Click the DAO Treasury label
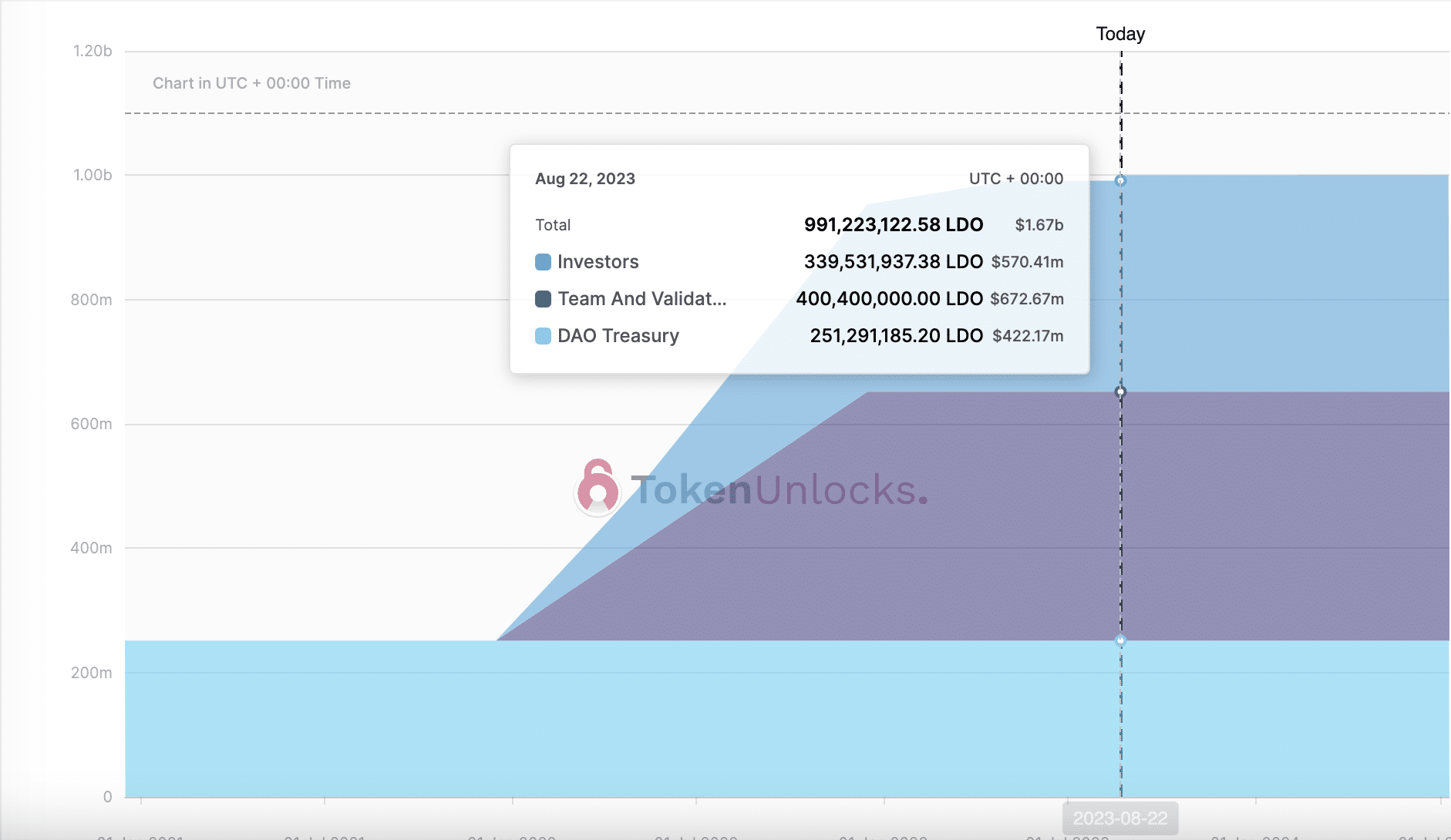This screenshot has height=840, width=1451. coord(618,336)
